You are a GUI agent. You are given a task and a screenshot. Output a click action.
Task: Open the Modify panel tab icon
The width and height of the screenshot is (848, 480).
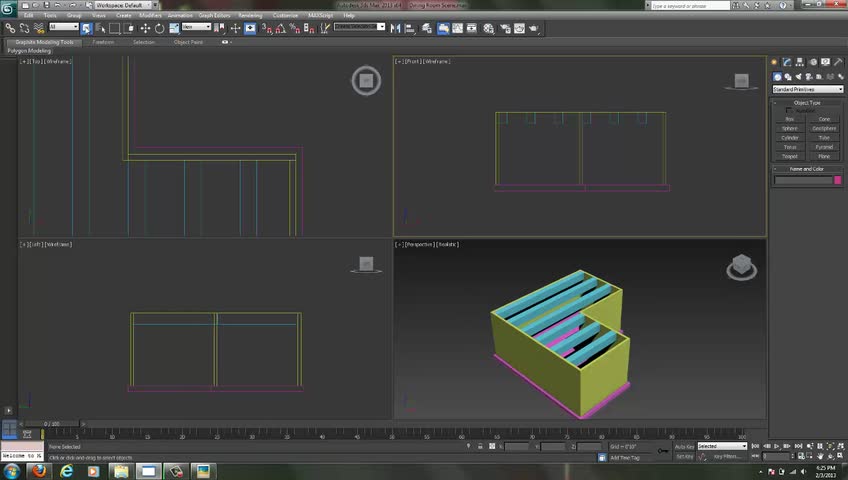click(x=788, y=63)
